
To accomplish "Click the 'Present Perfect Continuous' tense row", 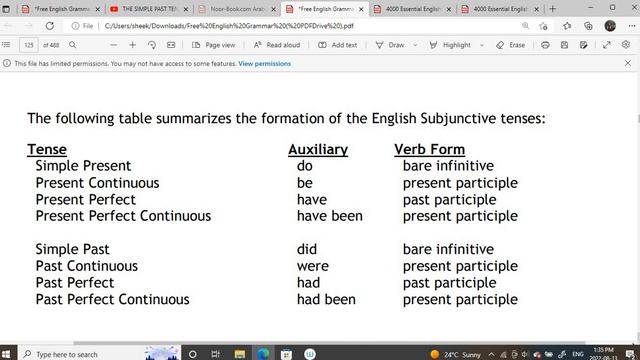I will pos(123,216).
